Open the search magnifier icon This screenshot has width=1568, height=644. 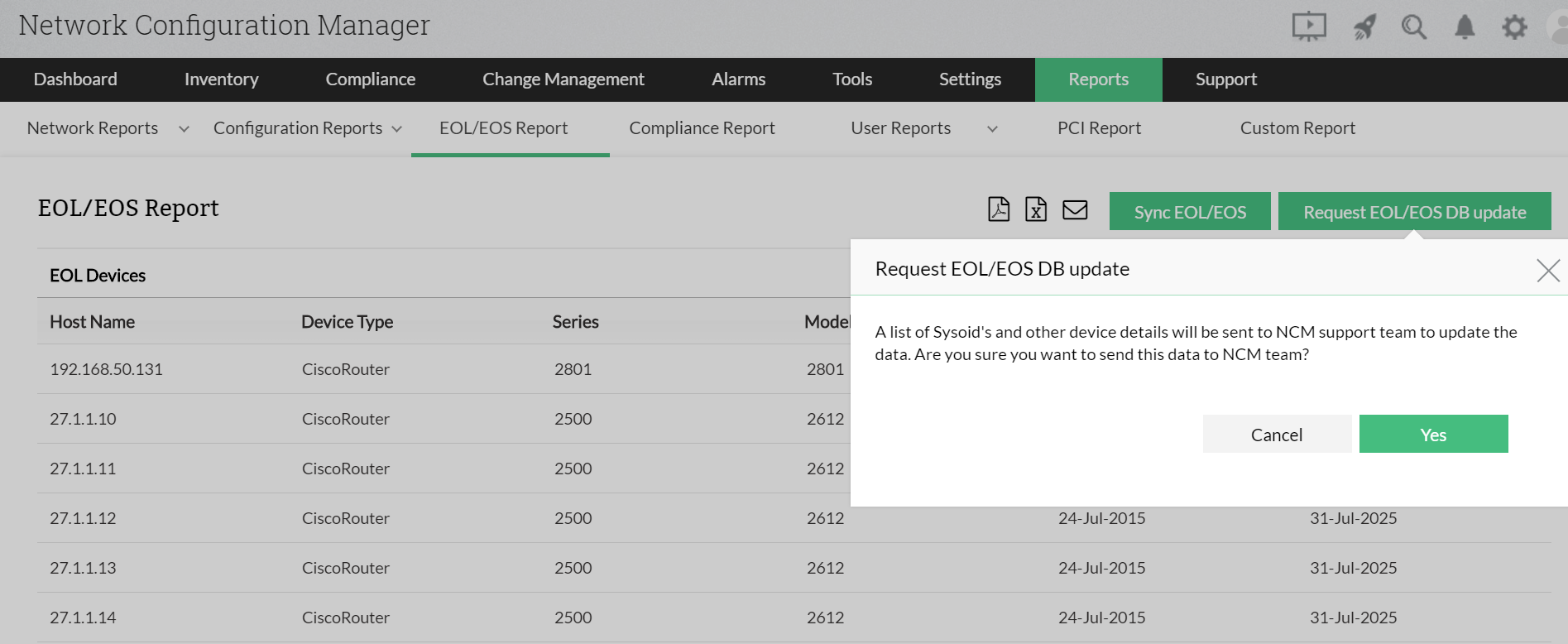click(x=1414, y=27)
